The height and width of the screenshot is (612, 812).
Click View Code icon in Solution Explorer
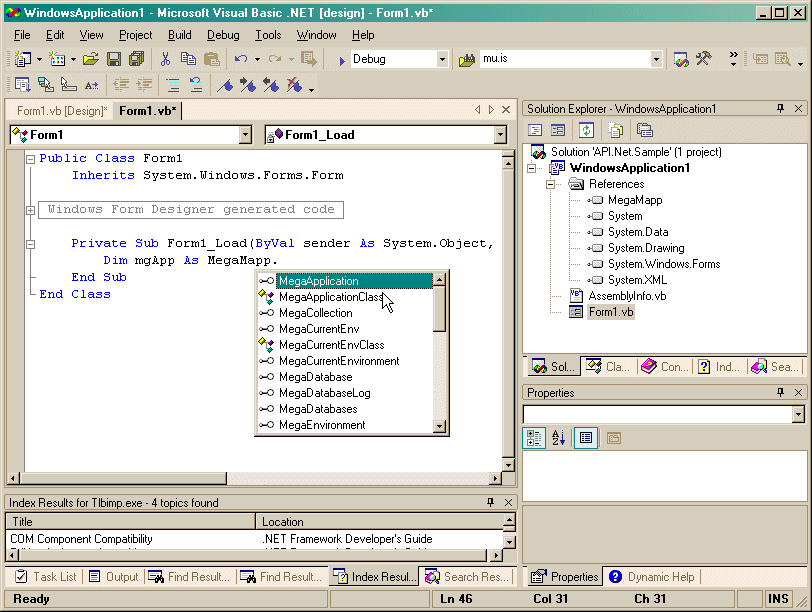tap(536, 130)
